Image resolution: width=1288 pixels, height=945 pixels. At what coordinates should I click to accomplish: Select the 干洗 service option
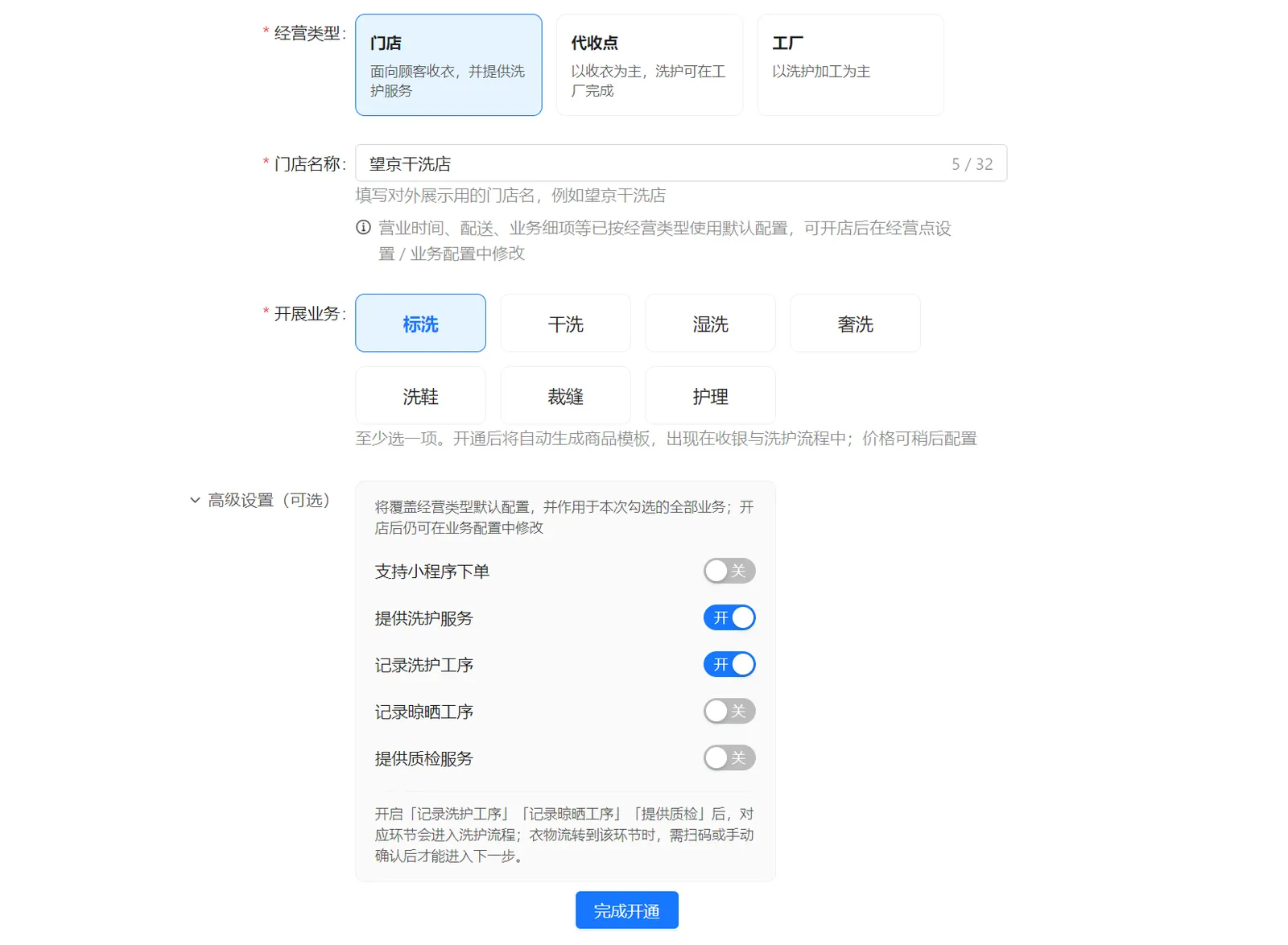[x=565, y=323]
